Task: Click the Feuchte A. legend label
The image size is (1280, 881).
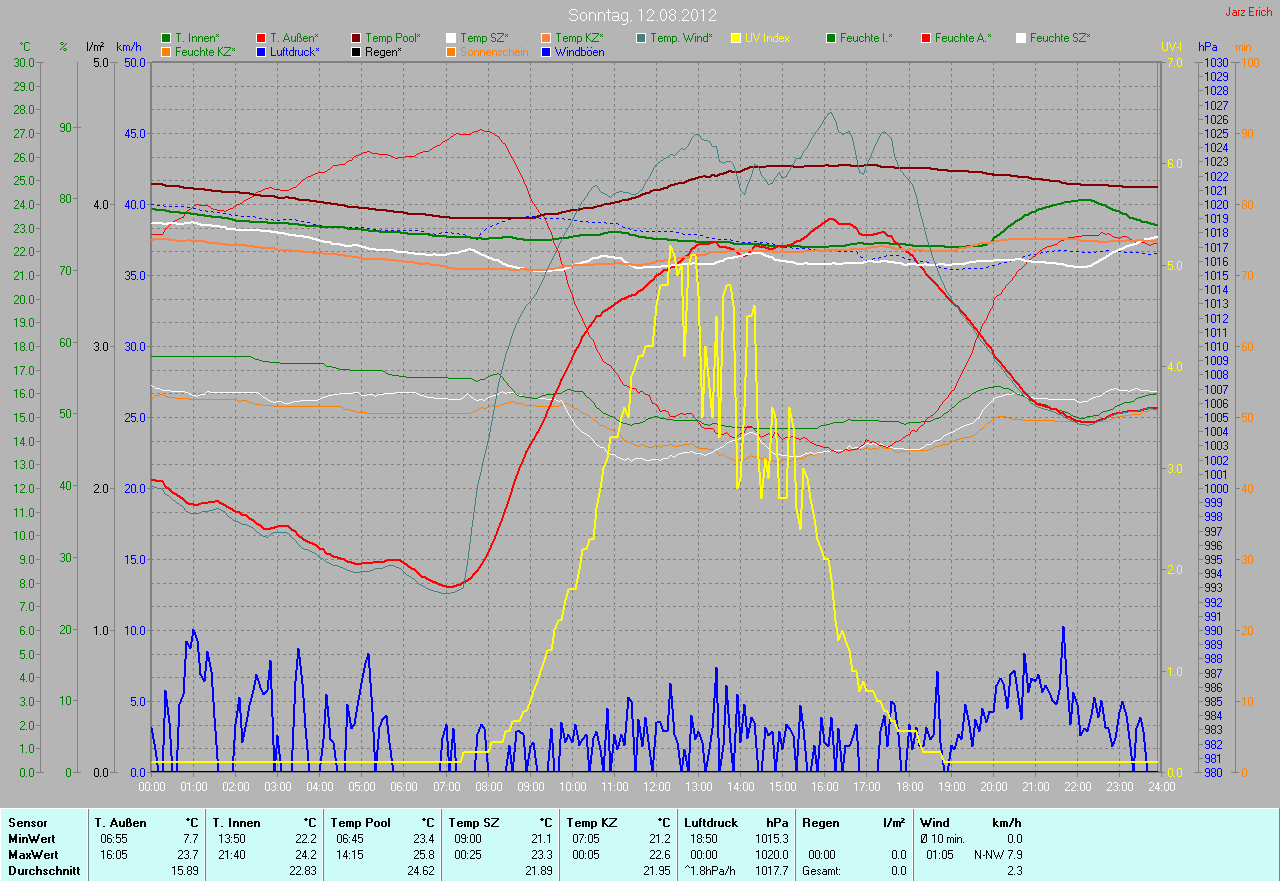Action: 963,38
